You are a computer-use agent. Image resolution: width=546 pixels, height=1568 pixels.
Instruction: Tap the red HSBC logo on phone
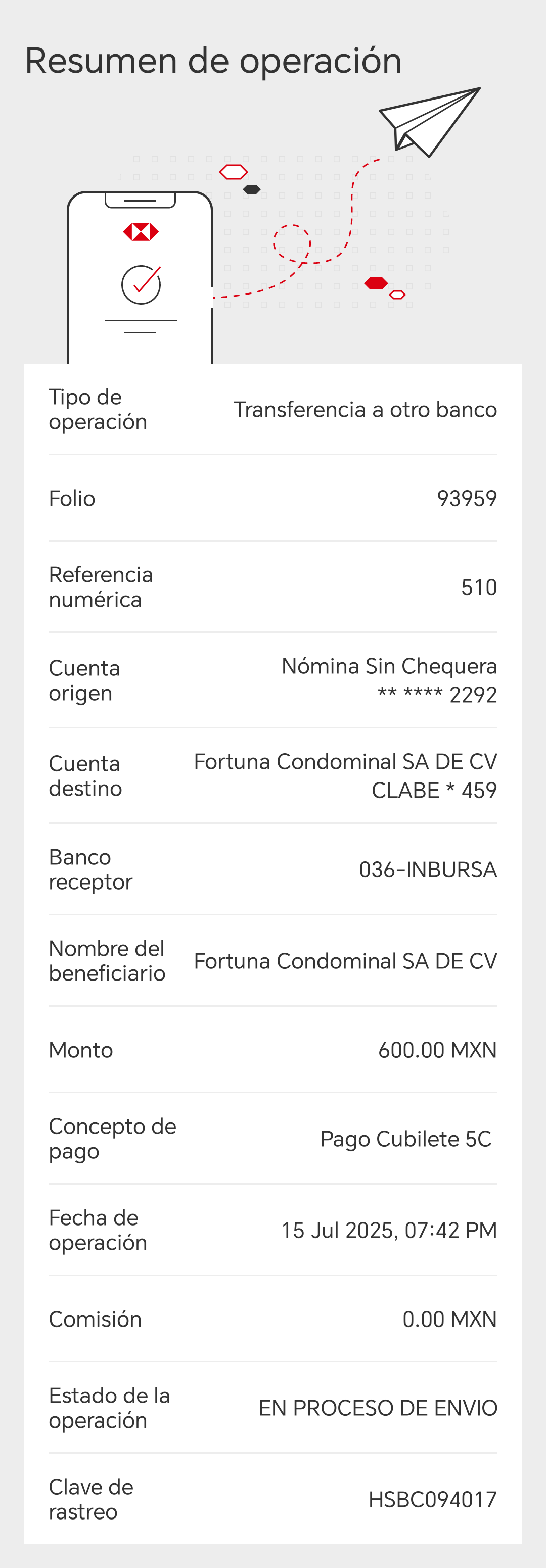[141, 232]
